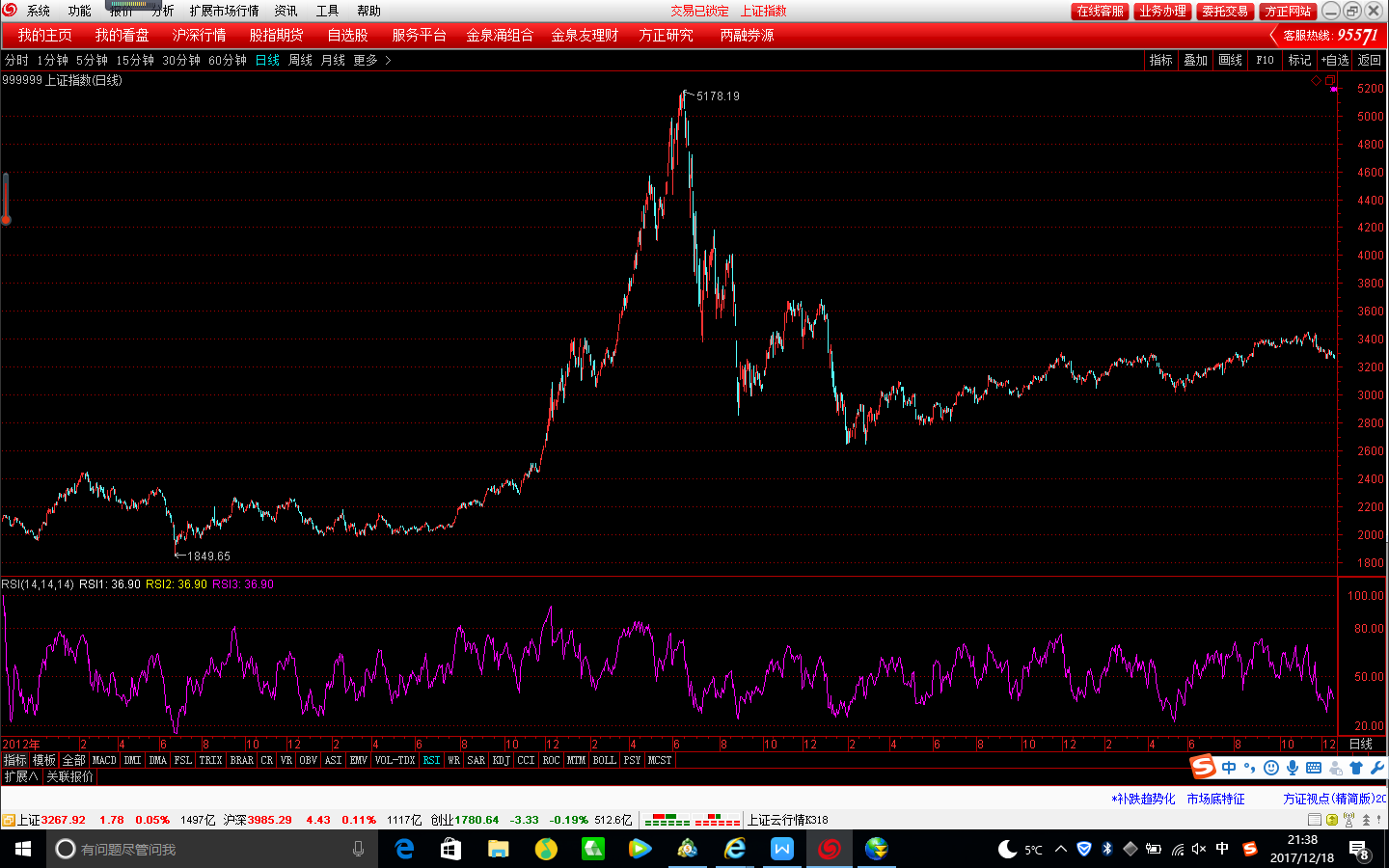Open the 功能 menu

[79, 11]
